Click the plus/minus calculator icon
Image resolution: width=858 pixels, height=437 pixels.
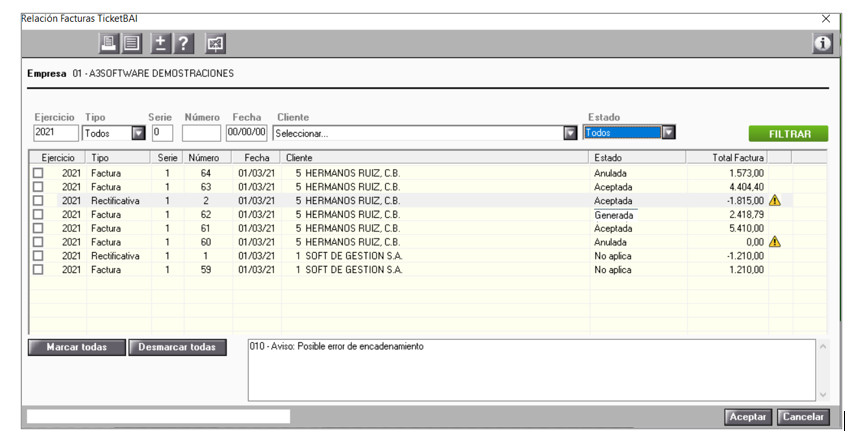pos(160,43)
